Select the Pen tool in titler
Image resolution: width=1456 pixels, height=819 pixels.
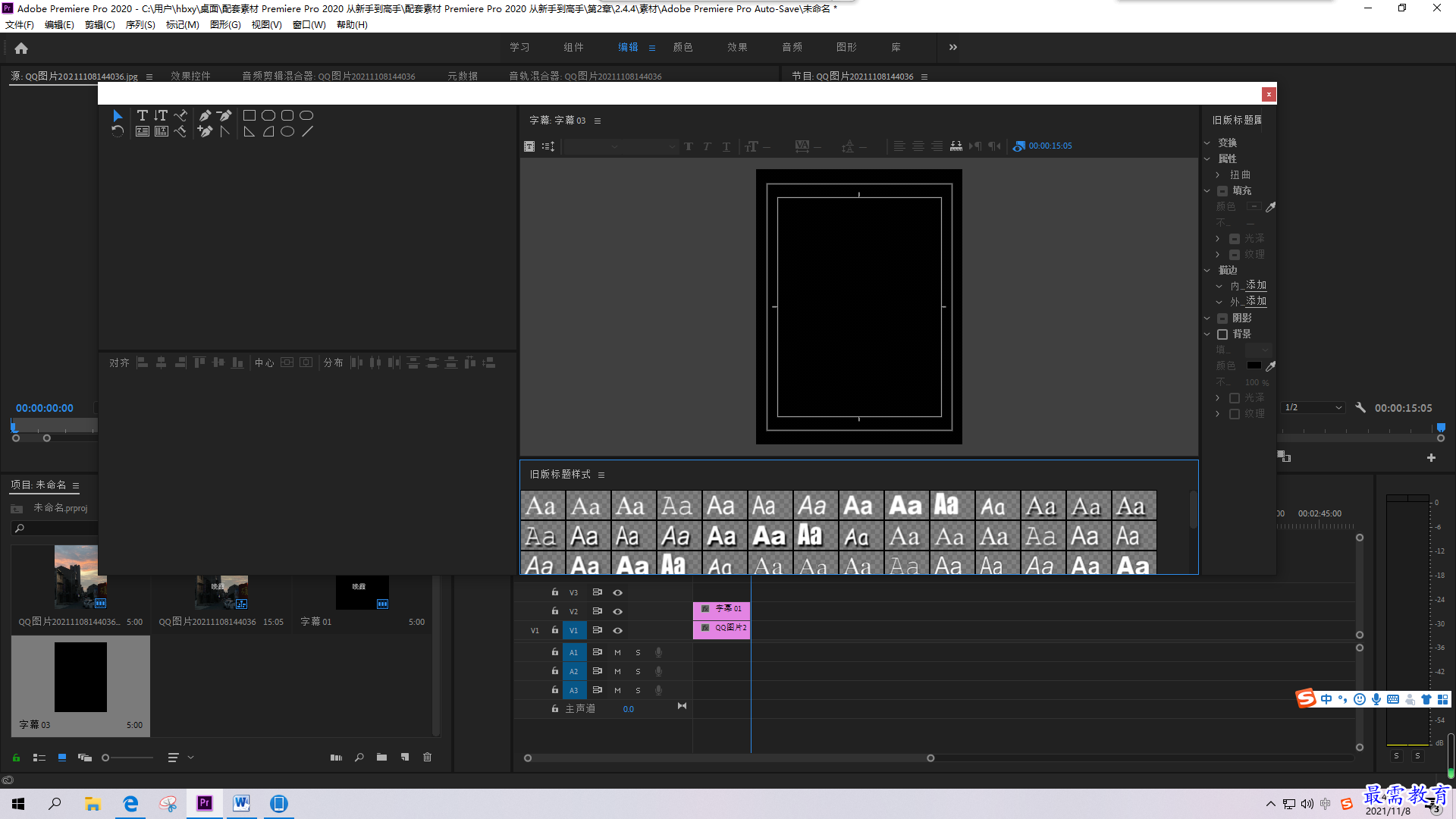[x=205, y=115]
